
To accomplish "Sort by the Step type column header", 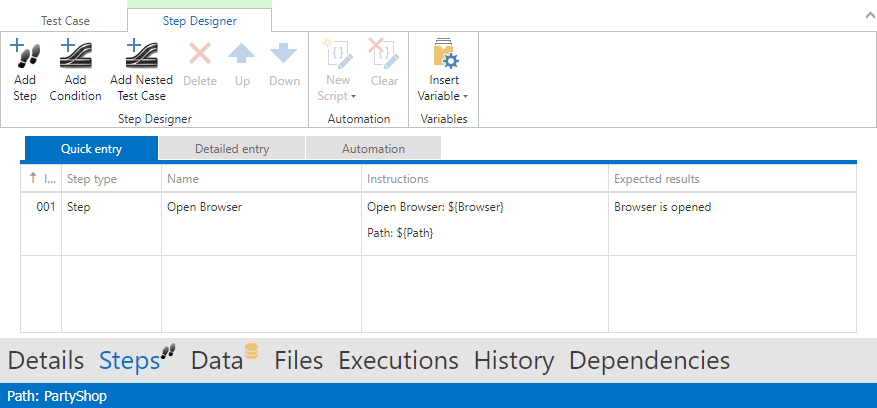I will click(x=92, y=178).
